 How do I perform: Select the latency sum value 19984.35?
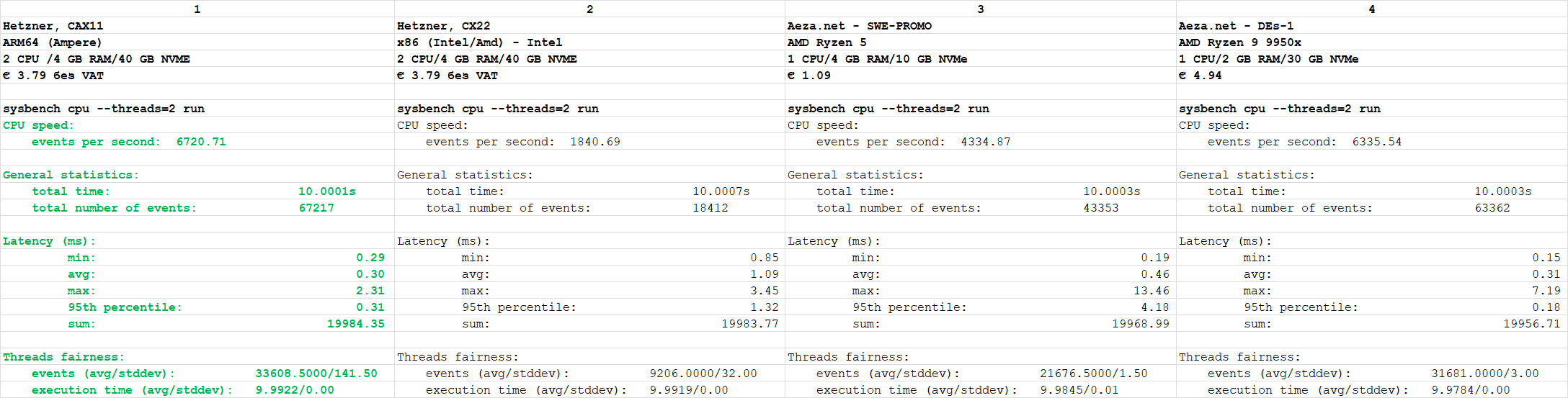click(x=355, y=324)
